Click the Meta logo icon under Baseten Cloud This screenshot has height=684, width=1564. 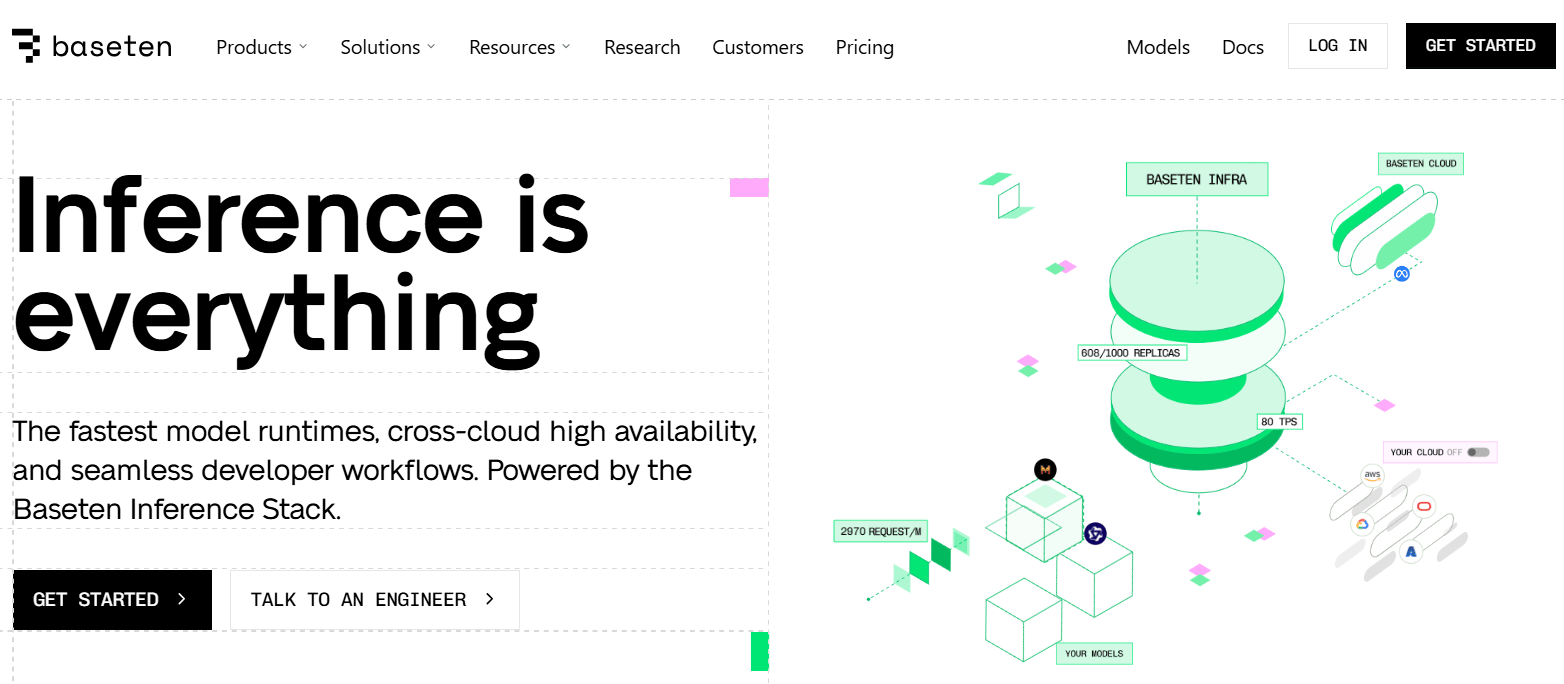point(1401,273)
